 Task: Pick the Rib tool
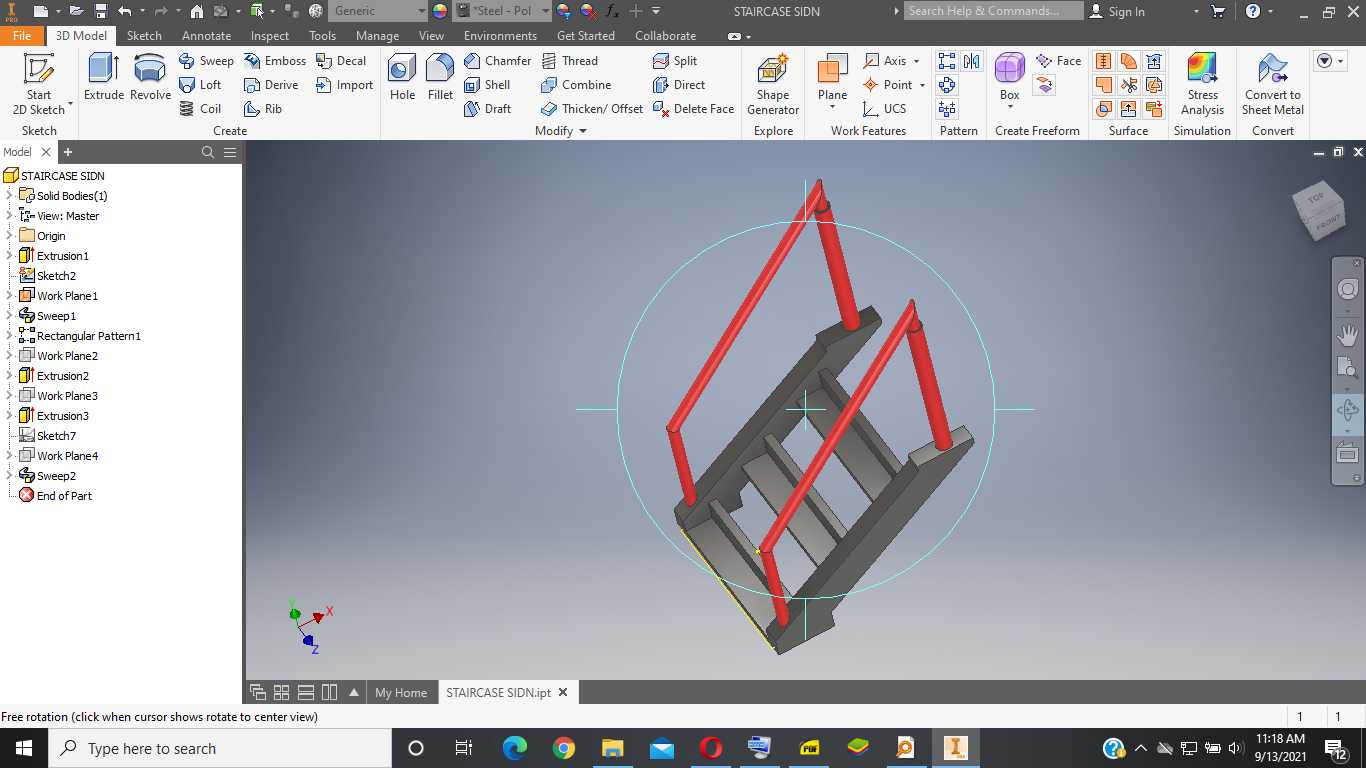(x=263, y=109)
